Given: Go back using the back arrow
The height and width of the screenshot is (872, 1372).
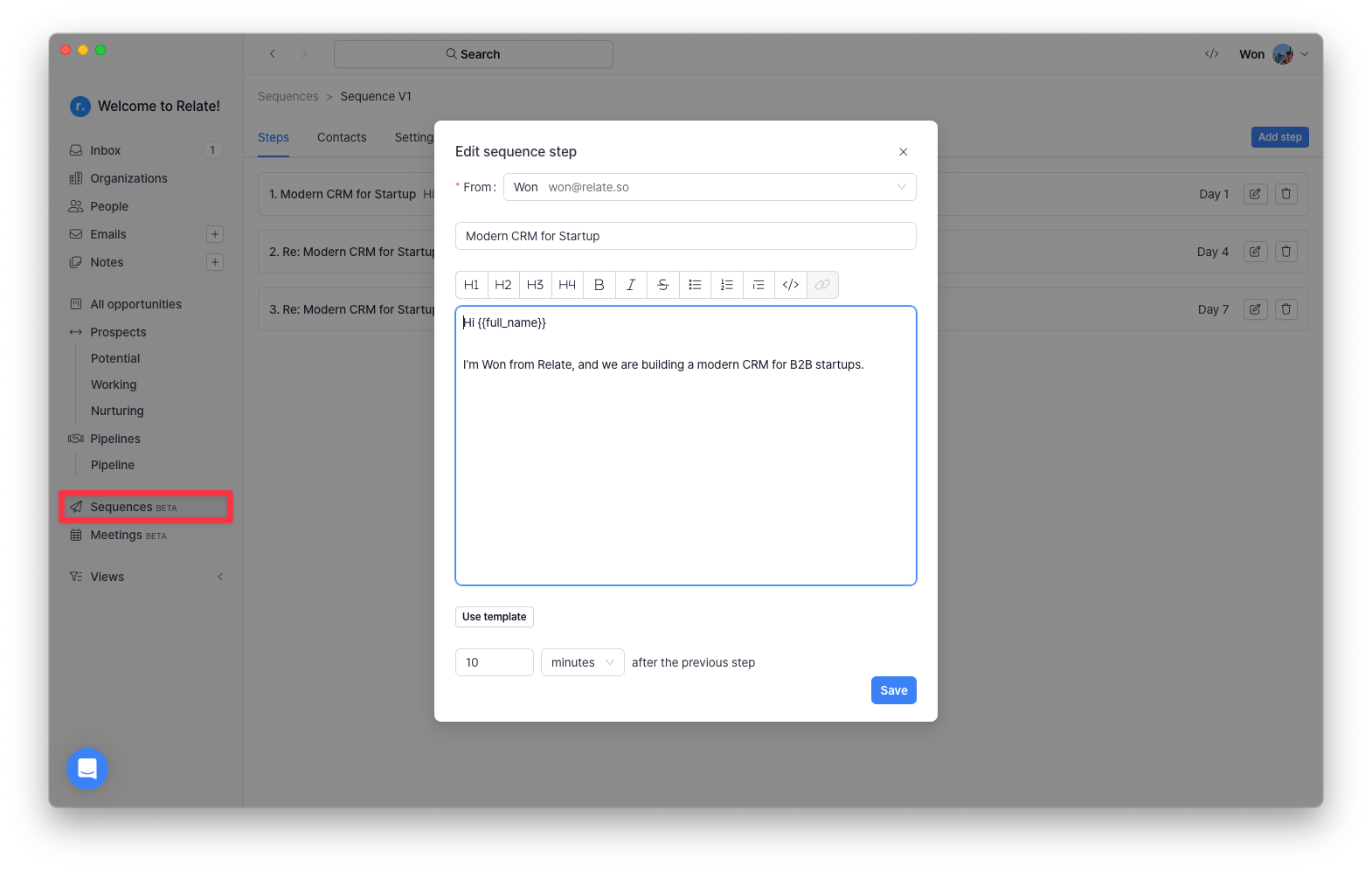Looking at the screenshot, I should (x=273, y=54).
